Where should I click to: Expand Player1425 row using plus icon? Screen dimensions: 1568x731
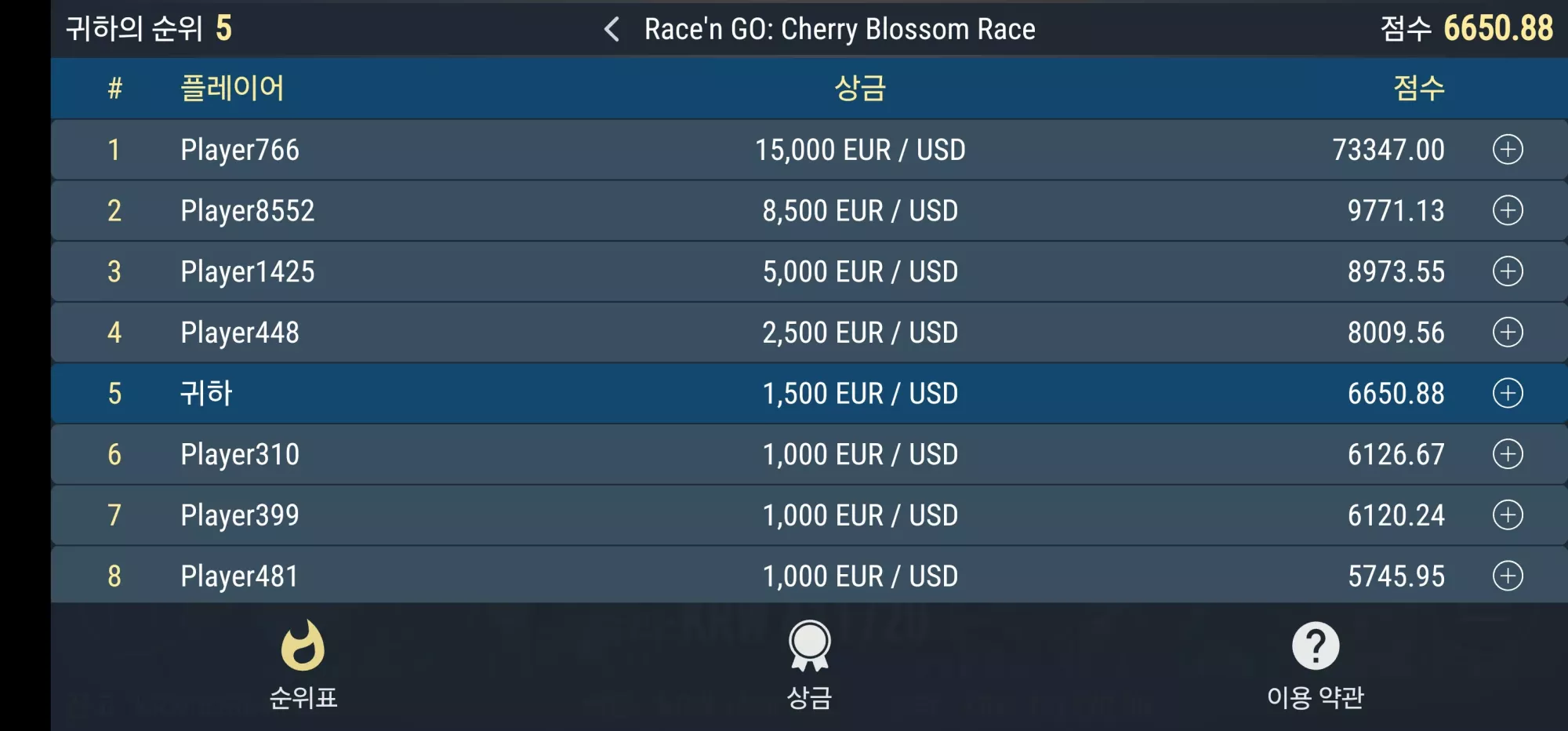[1508, 271]
